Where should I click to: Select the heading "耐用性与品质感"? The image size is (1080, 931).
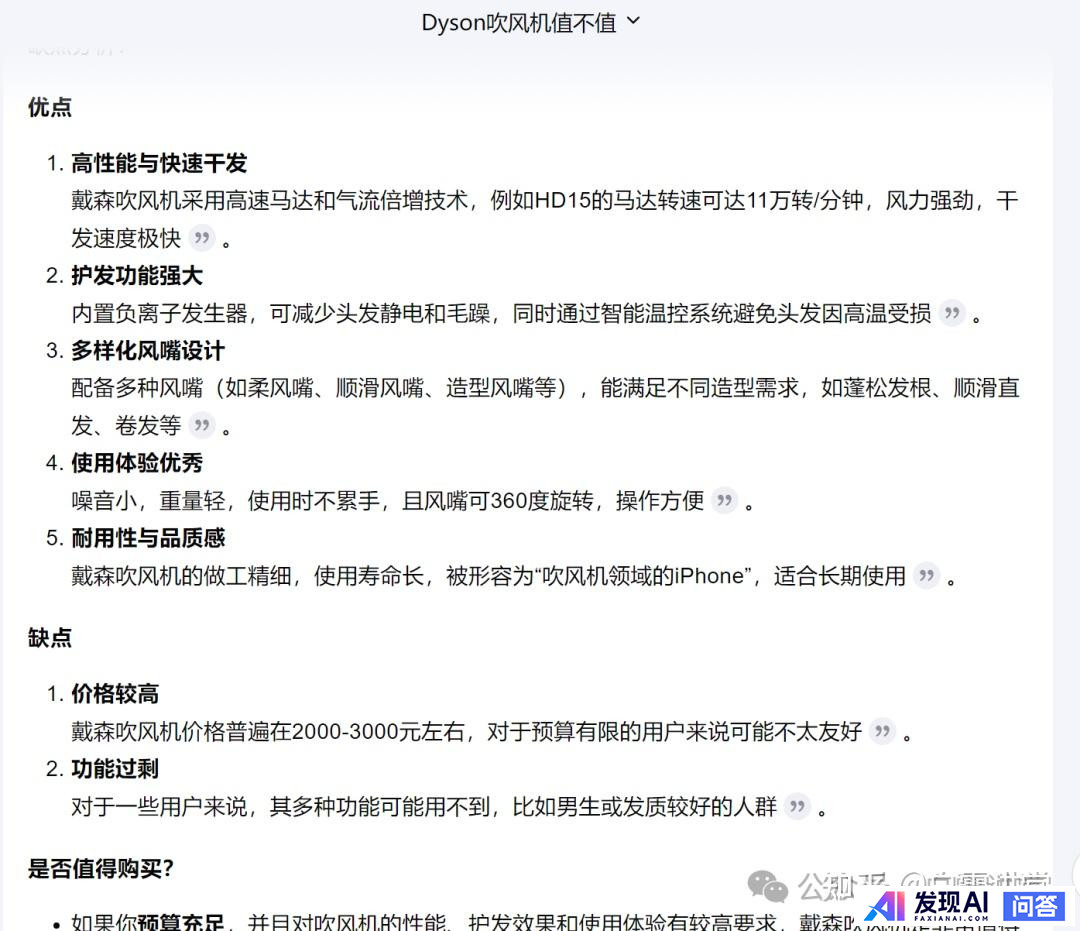tap(148, 538)
